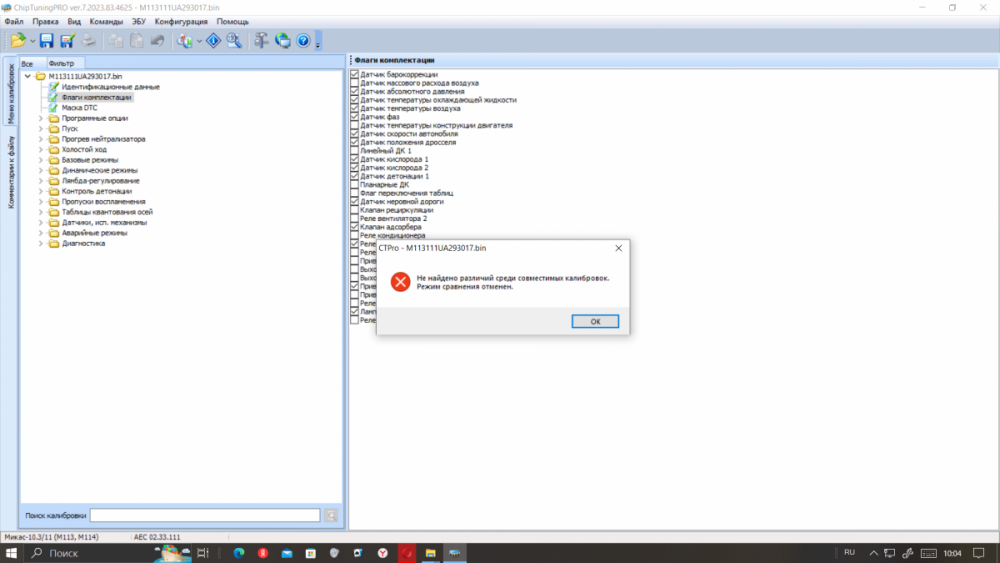This screenshot has width=1000, height=563.
Task: Open the Opera browser taskbar icon
Action: point(406,553)
